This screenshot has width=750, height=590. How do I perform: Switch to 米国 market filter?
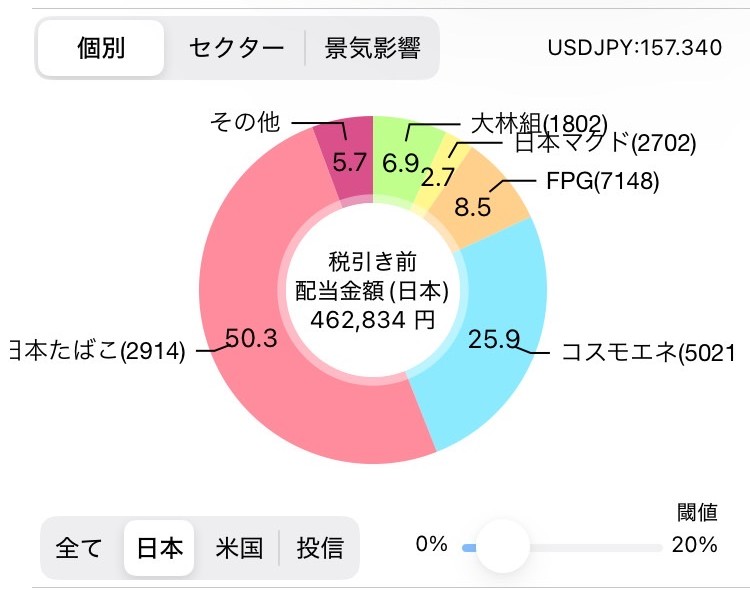(x=239, y=548)
